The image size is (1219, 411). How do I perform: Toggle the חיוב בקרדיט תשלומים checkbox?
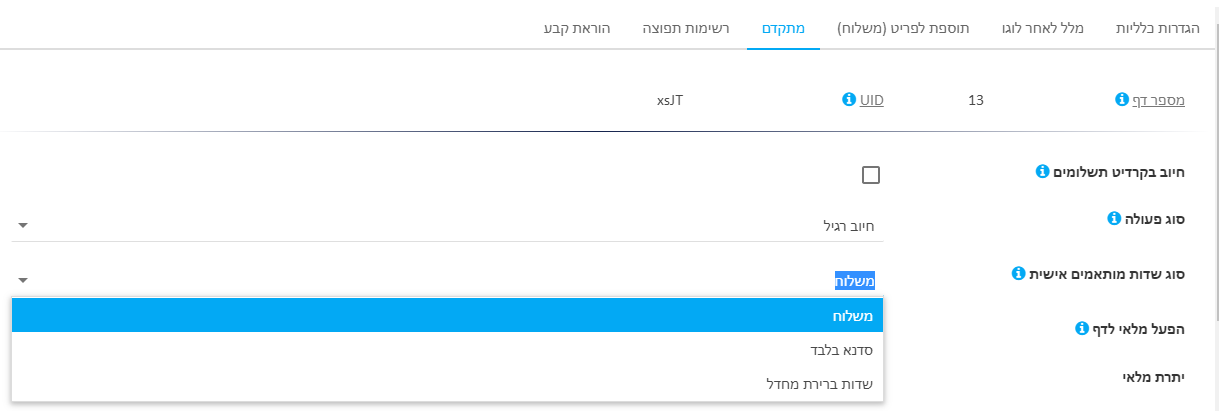(871, 175)
